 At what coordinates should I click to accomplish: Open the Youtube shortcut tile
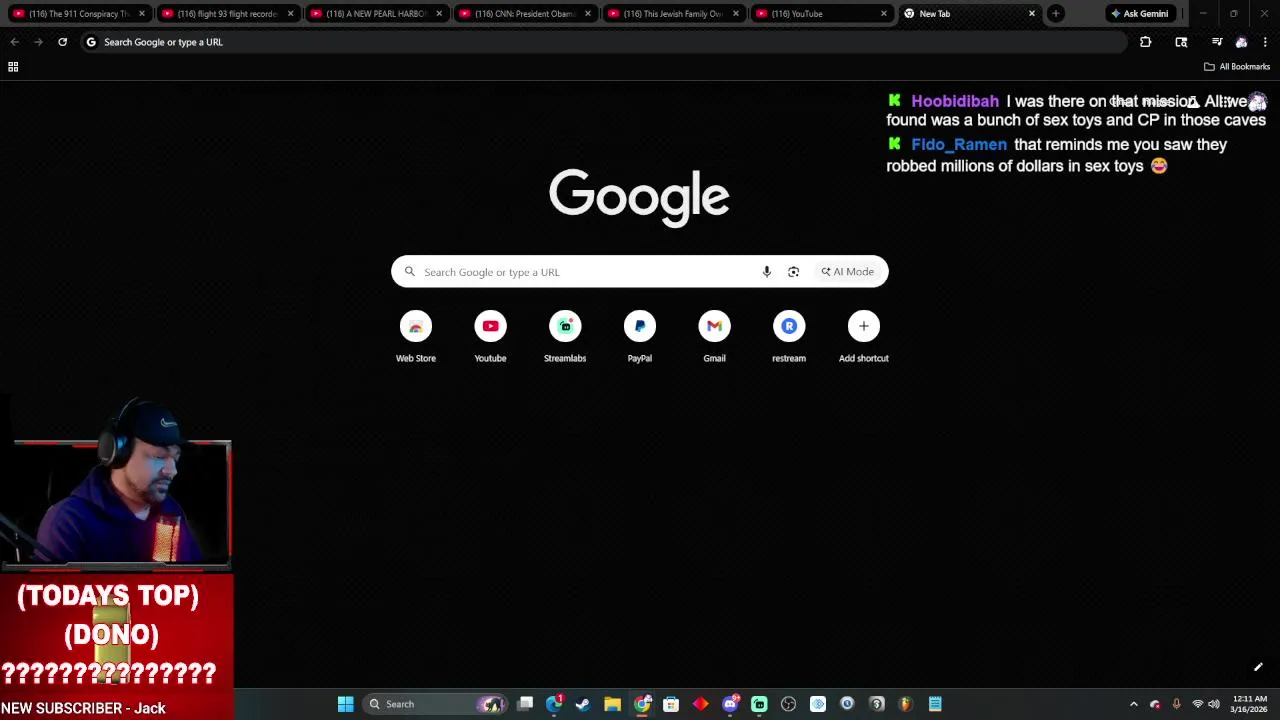tap(490, 337)
